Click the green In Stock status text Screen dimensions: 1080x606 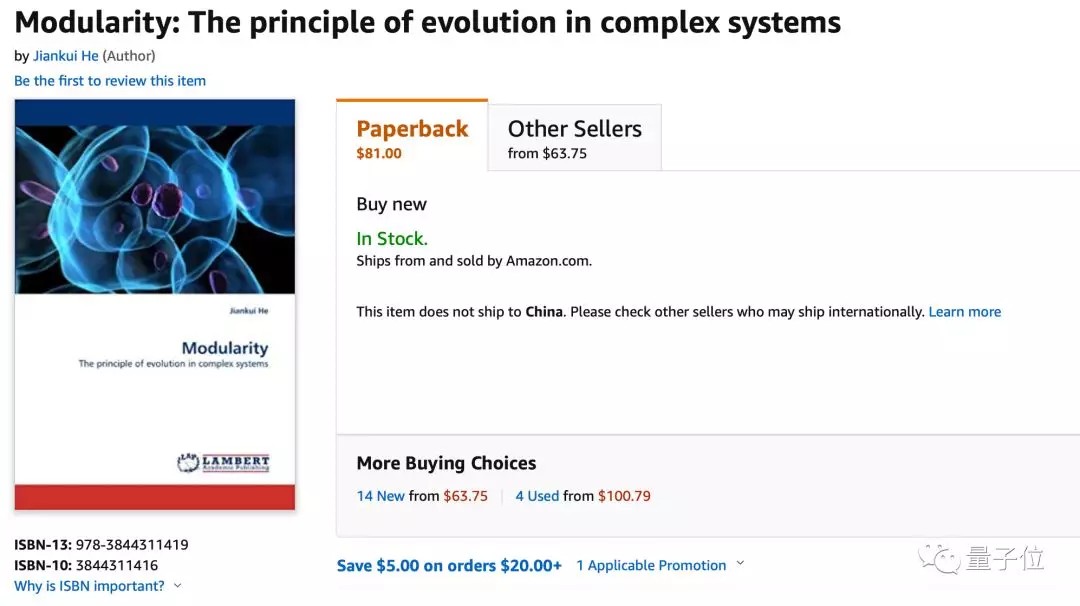pos(392,239)
